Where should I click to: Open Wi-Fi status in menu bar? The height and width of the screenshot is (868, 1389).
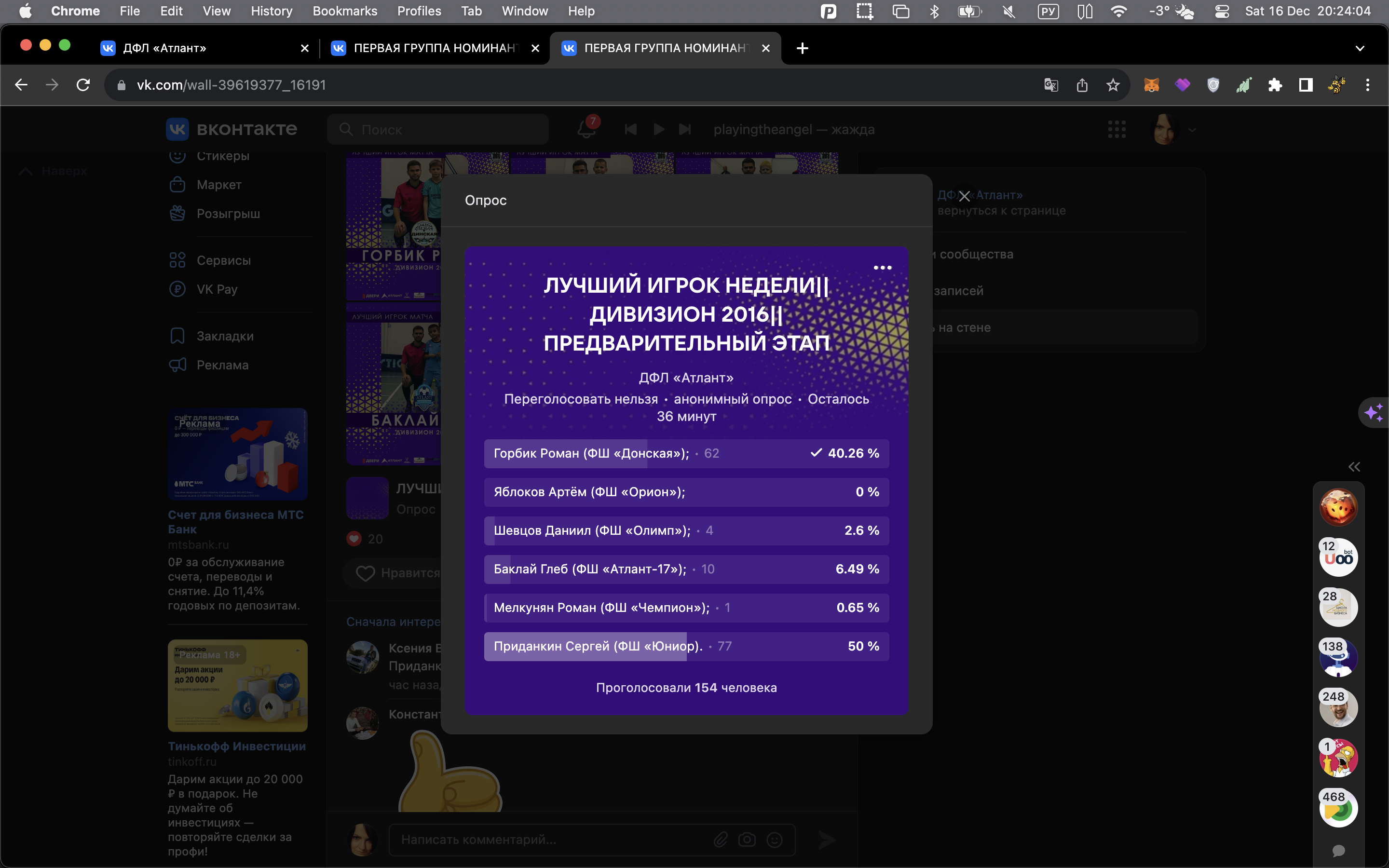click(x=1118, y=11)
